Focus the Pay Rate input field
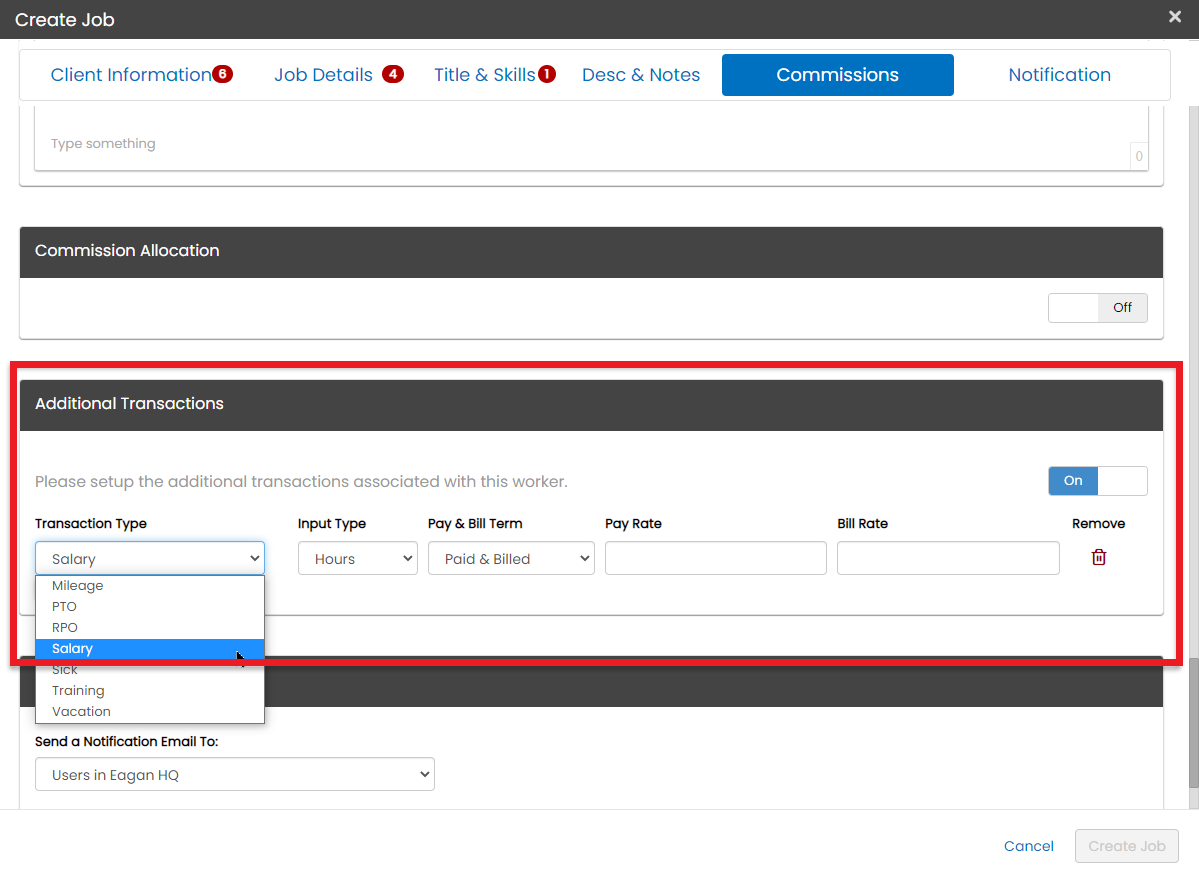The width and height of the screenshot is (1199, 892). [716, 558]
